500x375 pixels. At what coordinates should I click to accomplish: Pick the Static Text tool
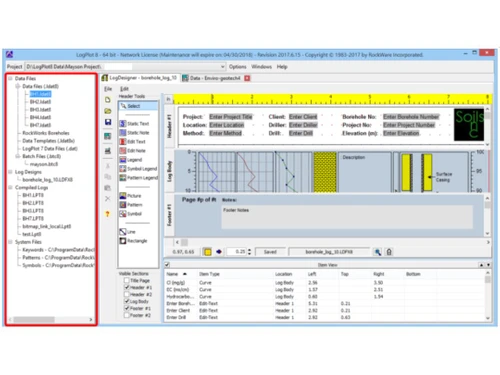tap(134, 124)
